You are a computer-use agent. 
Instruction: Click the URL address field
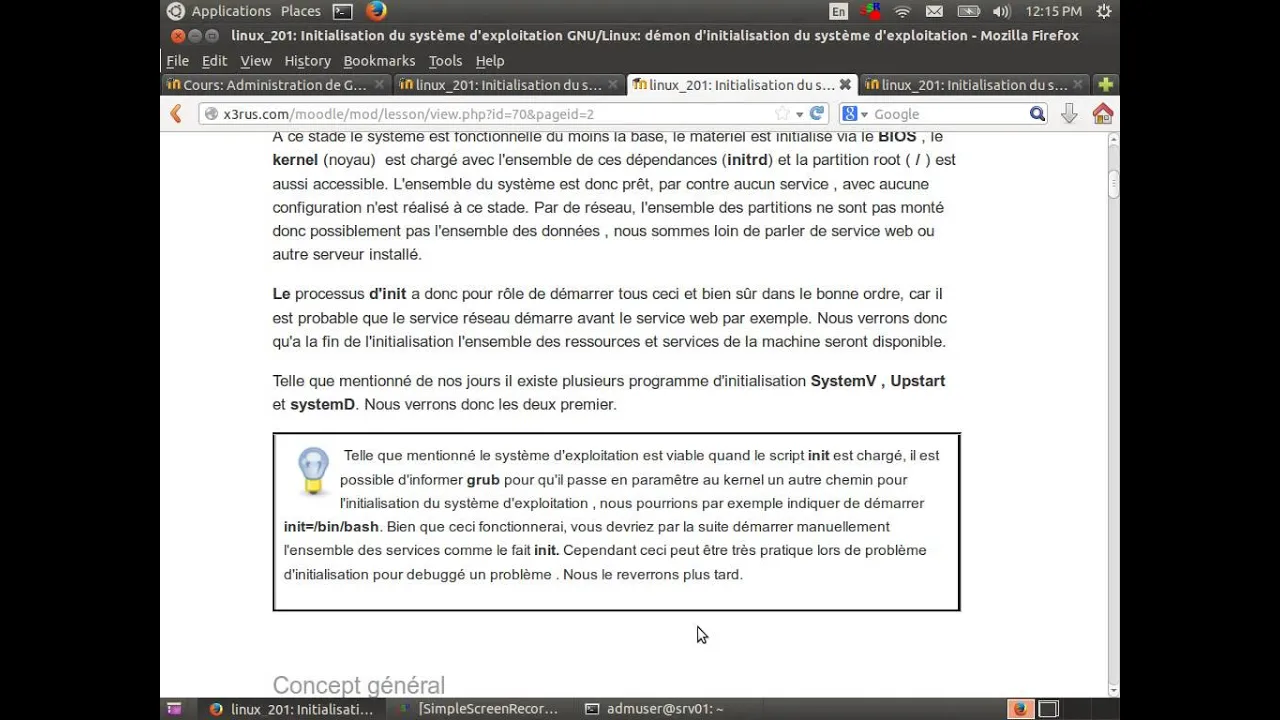[500, 114]
